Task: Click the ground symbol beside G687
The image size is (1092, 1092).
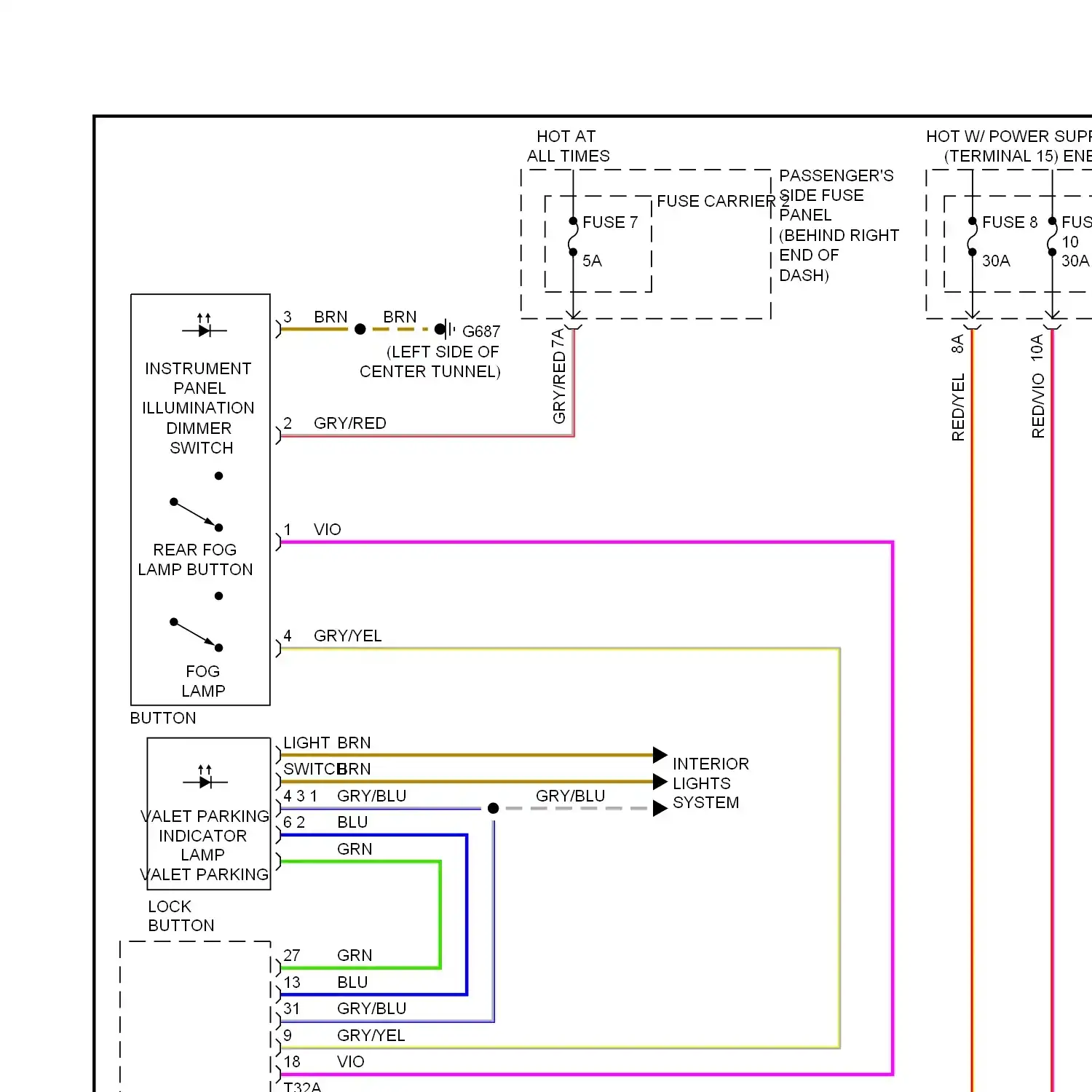Action: click(449, 330)
